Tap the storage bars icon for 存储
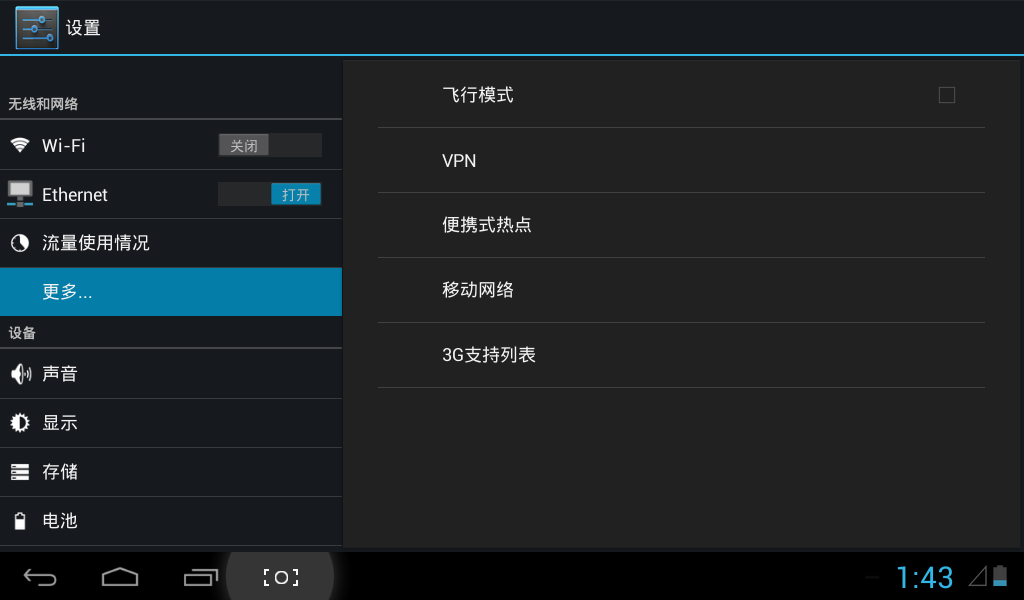Viewport: 1024px width, 600px height. click(20, 471)
